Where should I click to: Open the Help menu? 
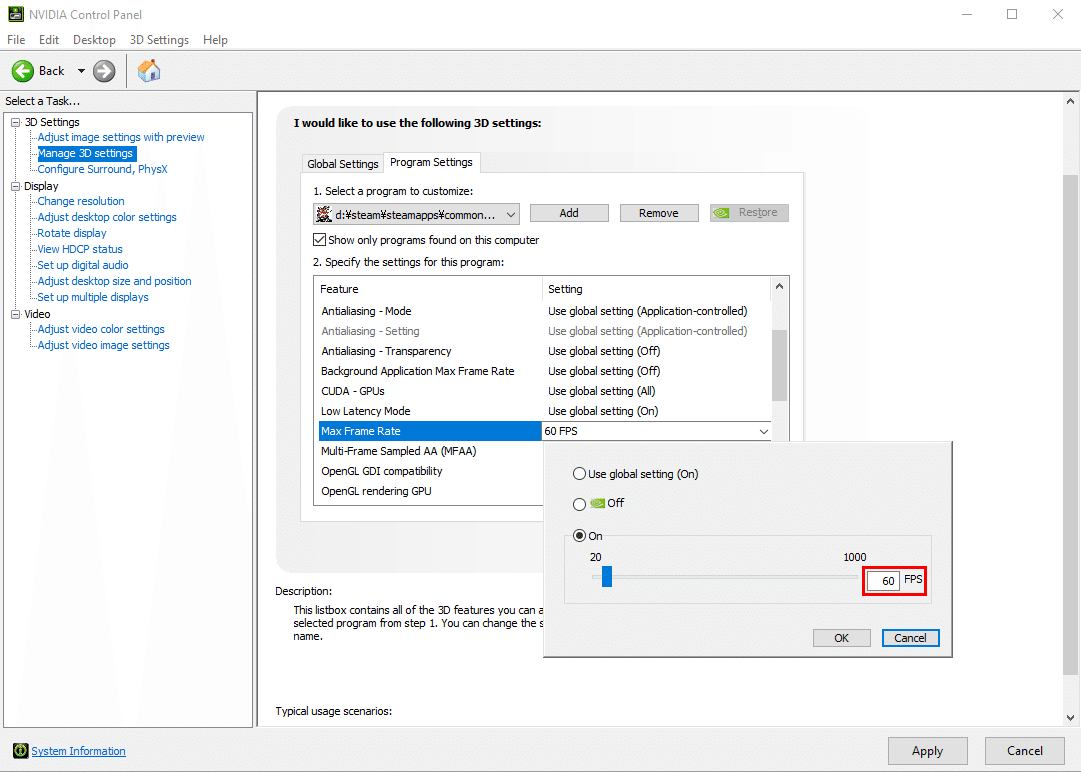[215, 40]
